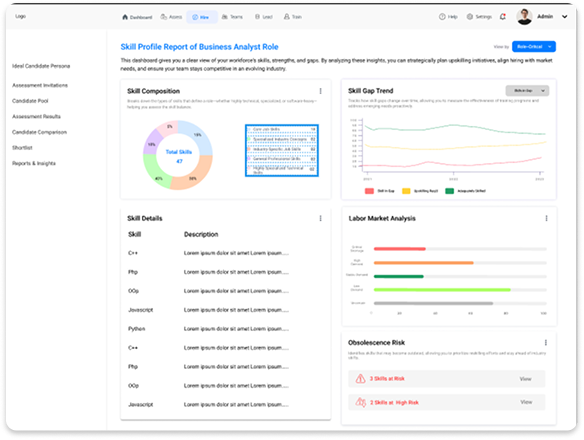Click the light green bar in Labor Market

pyautogui.click(x=442, y=289)
